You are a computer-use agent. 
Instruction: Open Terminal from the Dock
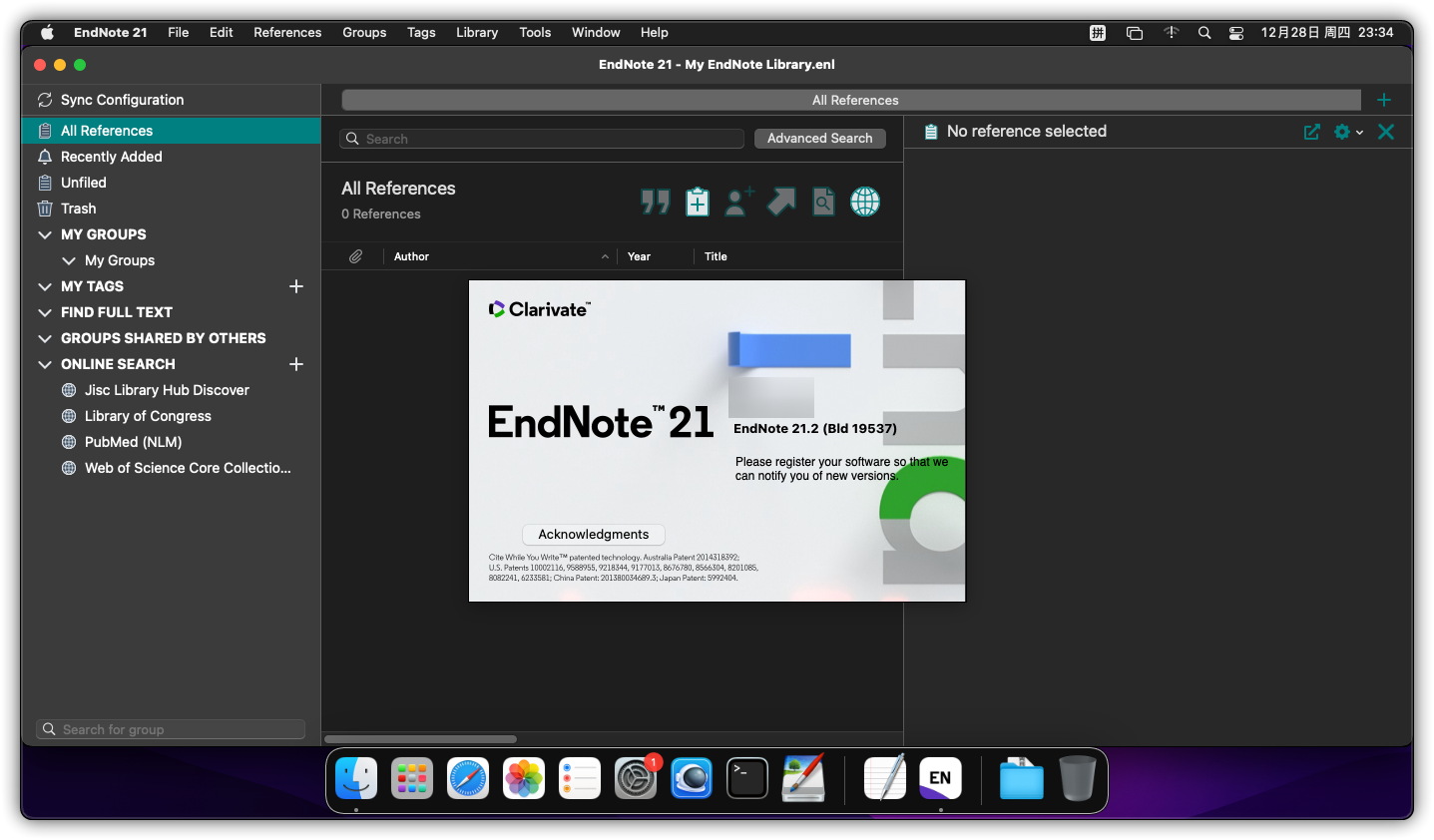tap(747, 778)
